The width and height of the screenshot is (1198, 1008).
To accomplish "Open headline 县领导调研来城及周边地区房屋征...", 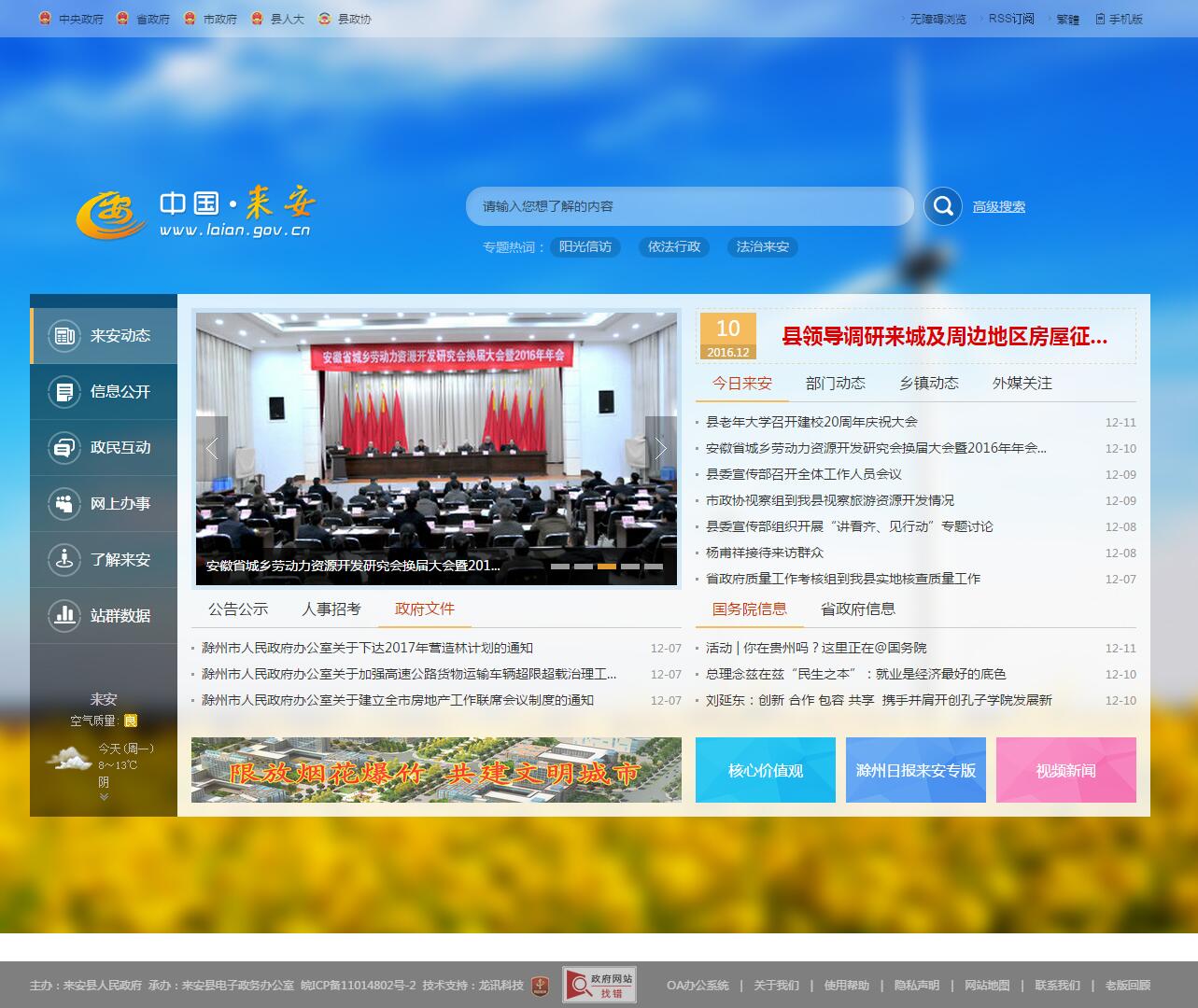I will [x=945, y=337].
